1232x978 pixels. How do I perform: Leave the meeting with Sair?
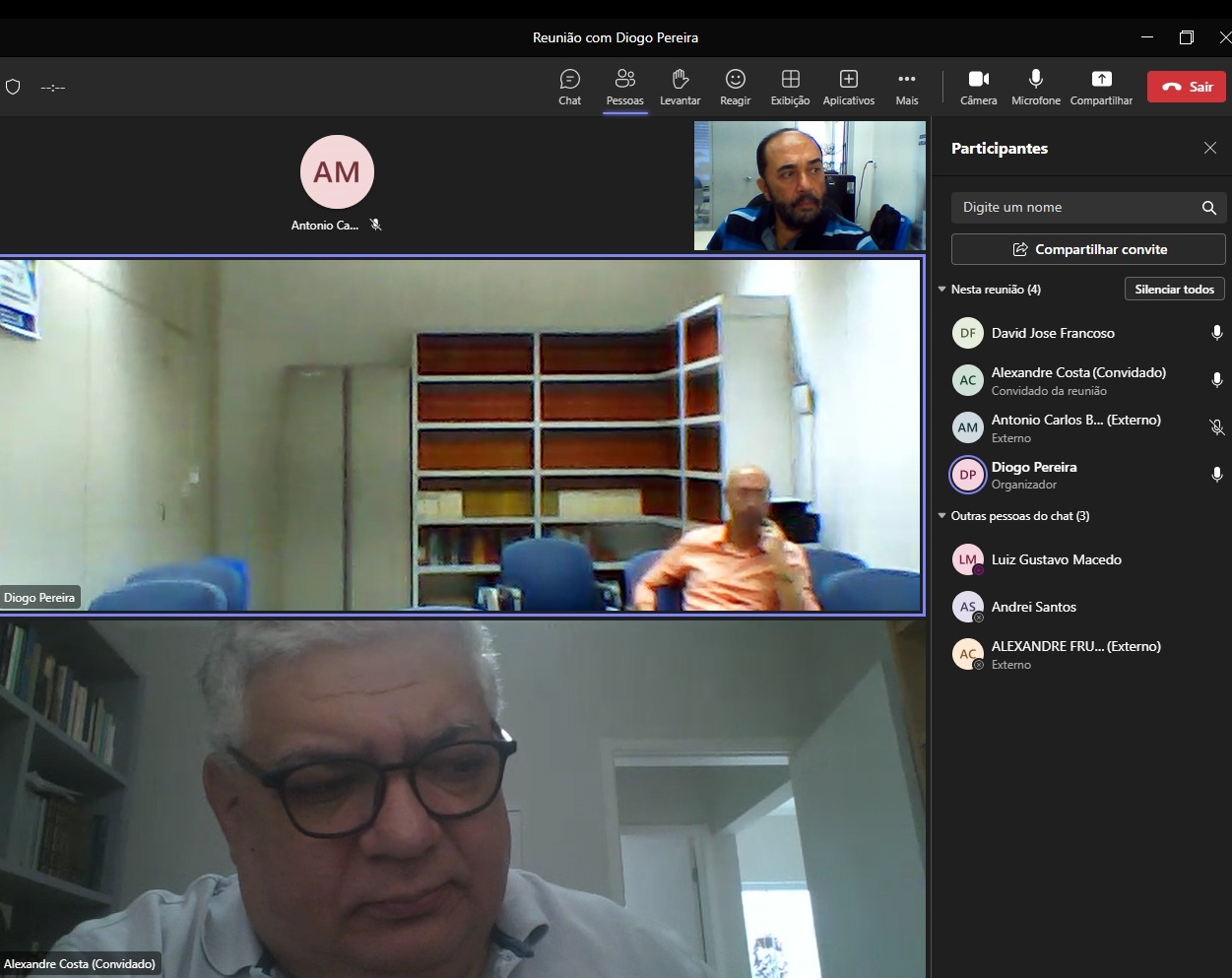(1186, 87)
